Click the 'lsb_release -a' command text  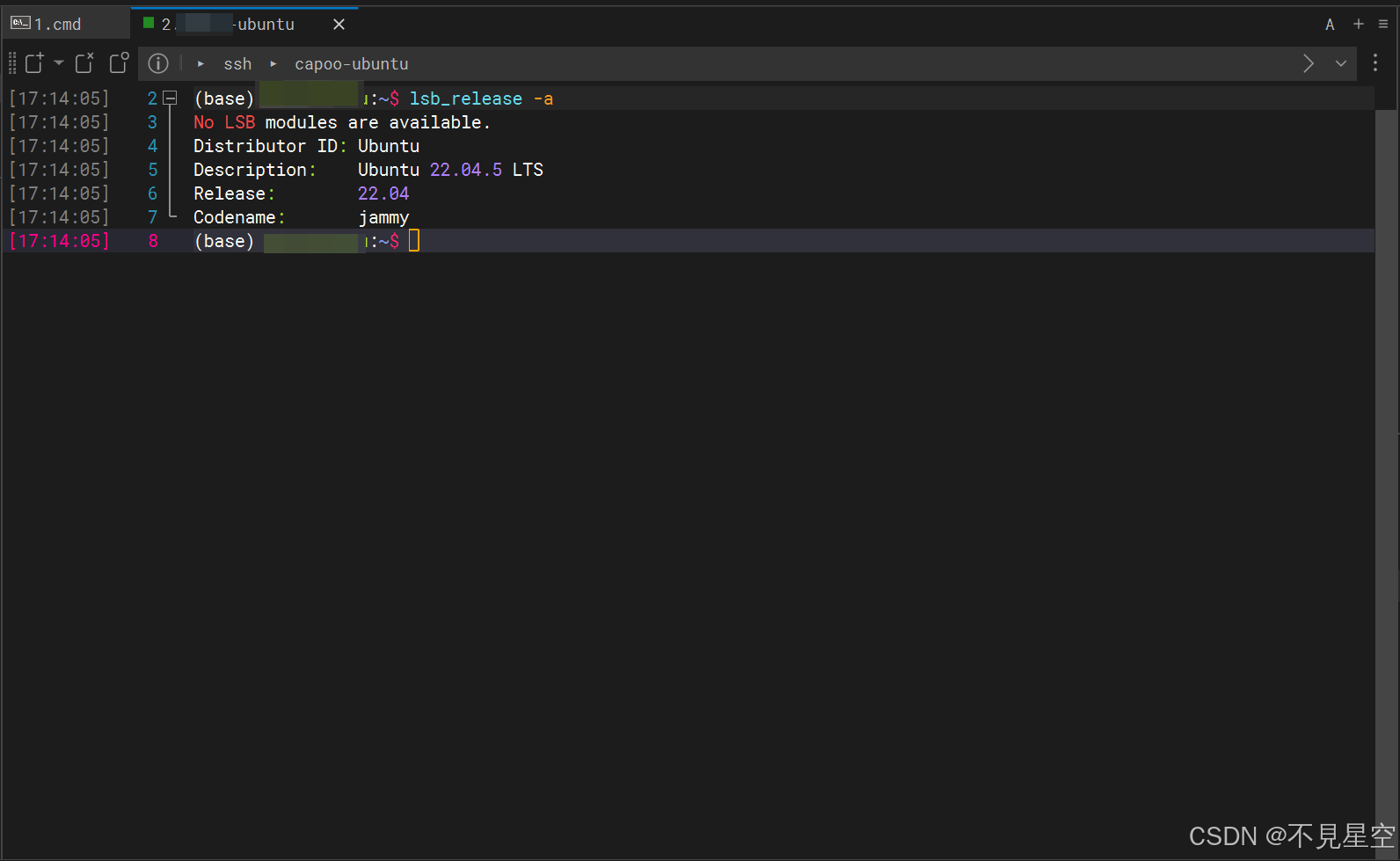pos(481,99)
